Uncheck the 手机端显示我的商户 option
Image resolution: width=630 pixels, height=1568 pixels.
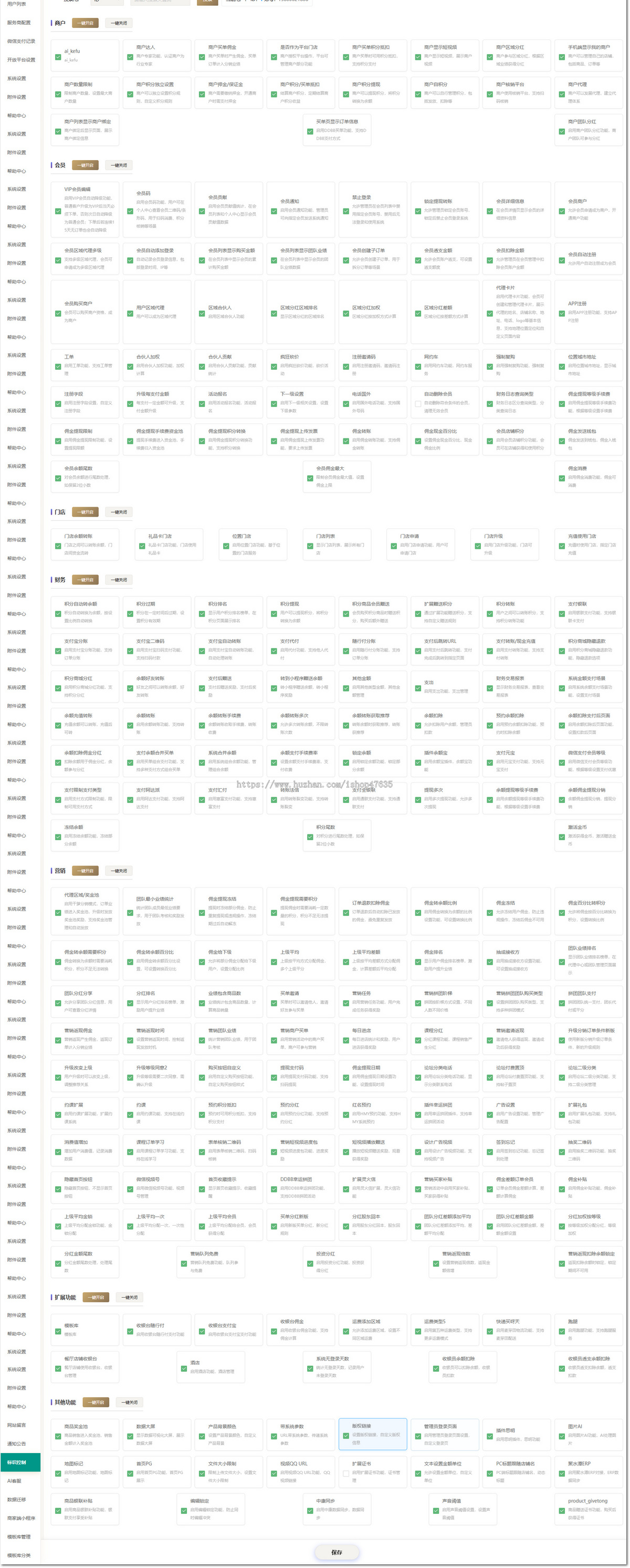pyautogui.click(x=562, y=56)
